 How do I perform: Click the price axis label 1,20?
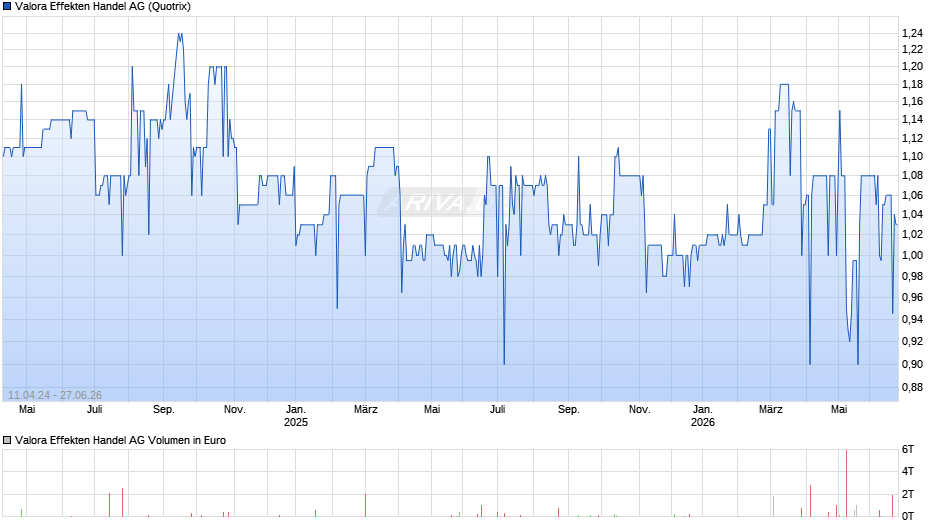pos(912,67)
